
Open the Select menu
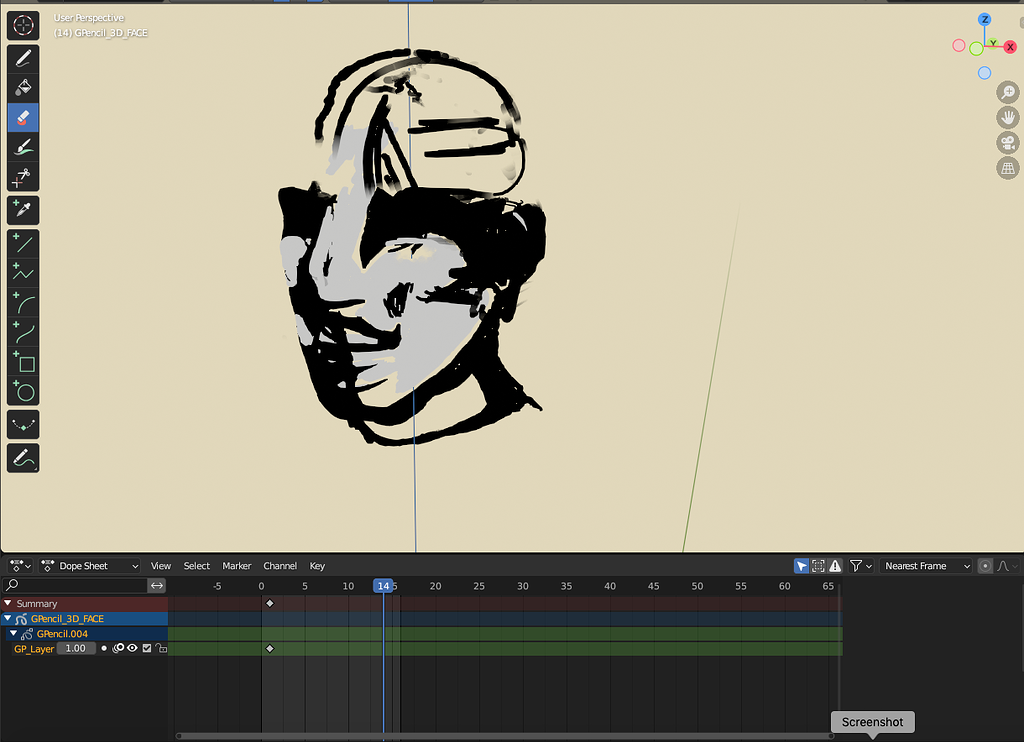[197, 566]
